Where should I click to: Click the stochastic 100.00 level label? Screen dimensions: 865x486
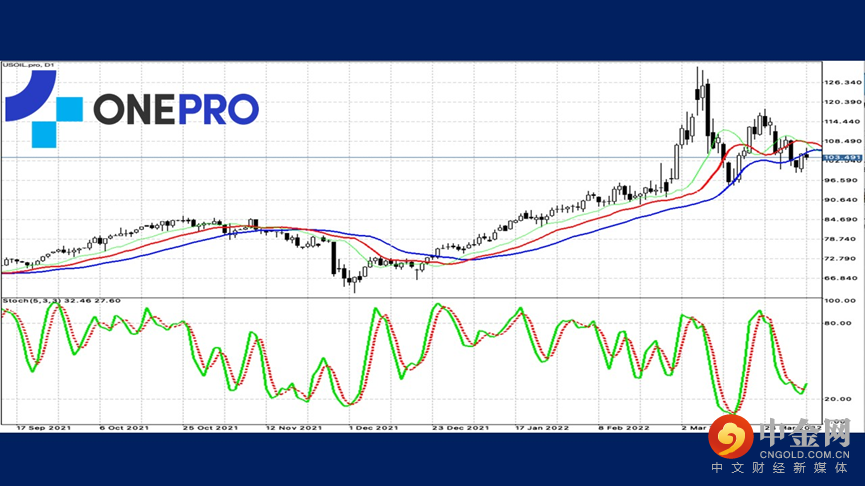pos(839,301)
